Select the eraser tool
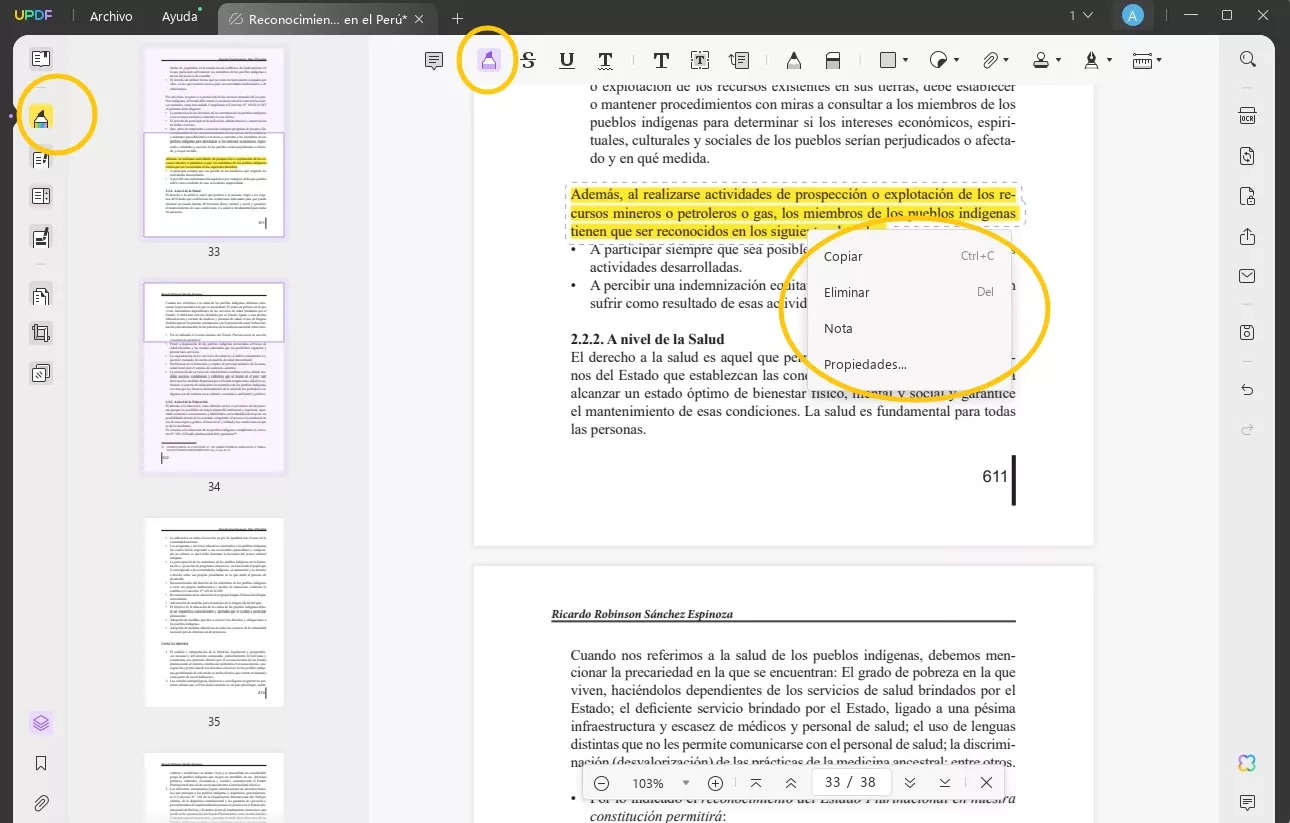The height and width of the screenshot is (823, 1290). (833, 61)
